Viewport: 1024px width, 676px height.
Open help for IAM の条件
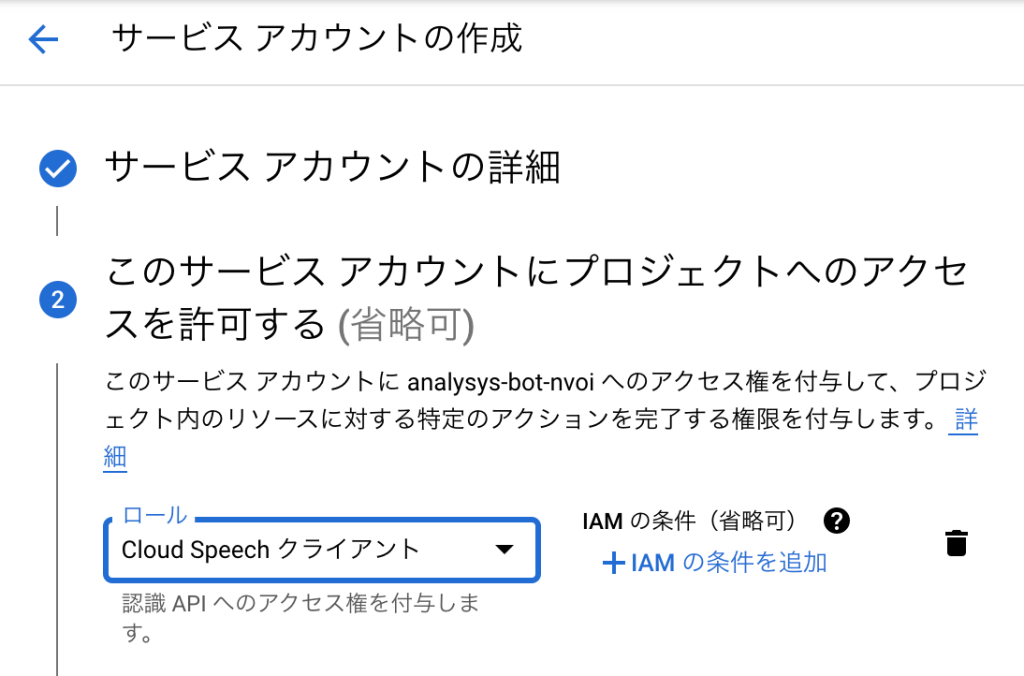(836, 520)
